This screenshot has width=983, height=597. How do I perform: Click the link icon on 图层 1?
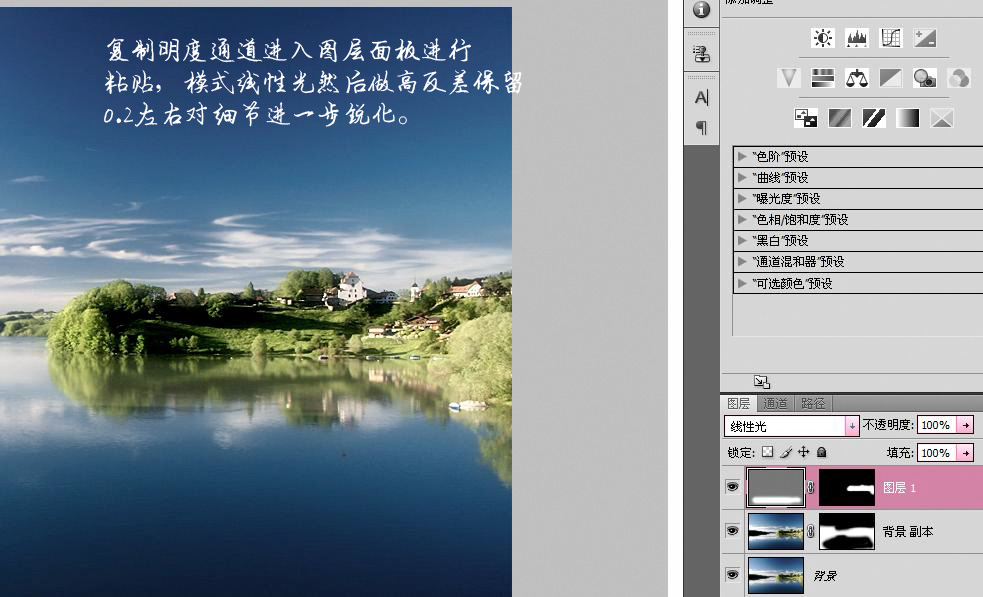coord(811,487)
